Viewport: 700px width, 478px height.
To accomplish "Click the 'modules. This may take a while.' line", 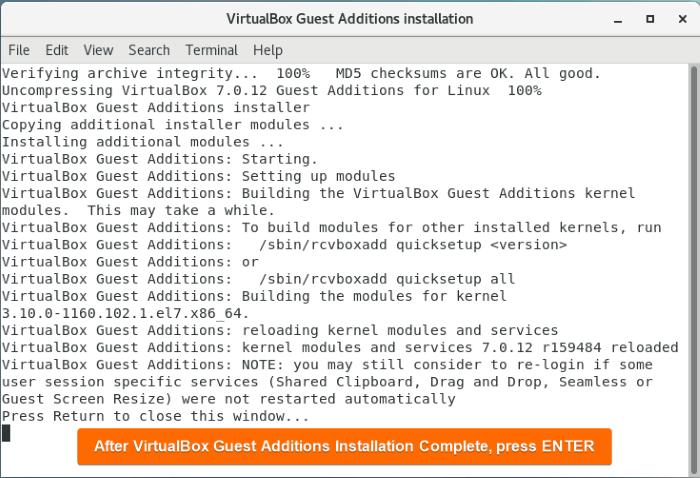I will (138, 211).
